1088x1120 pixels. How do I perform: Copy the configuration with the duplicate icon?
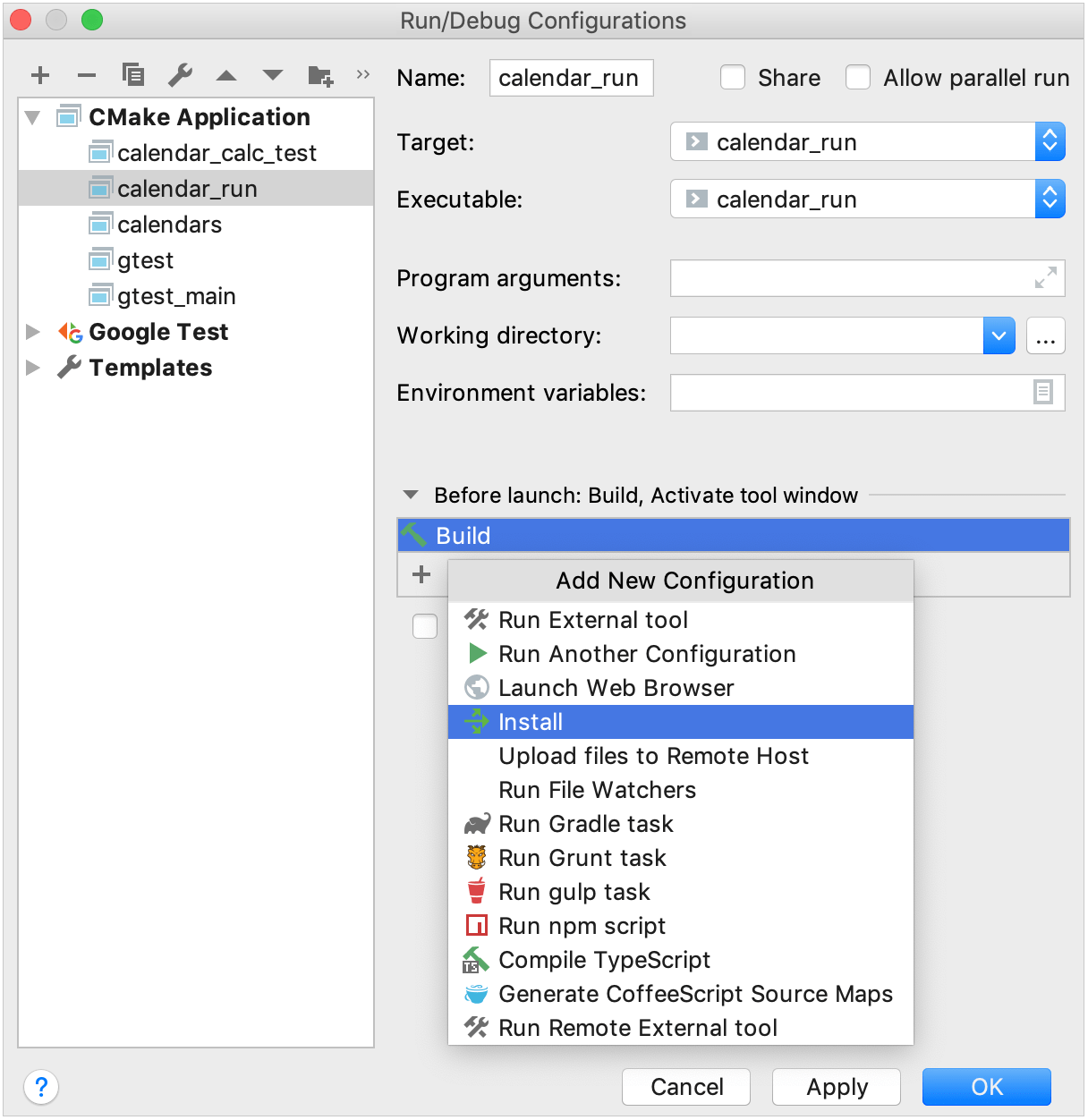click(133, 75)
